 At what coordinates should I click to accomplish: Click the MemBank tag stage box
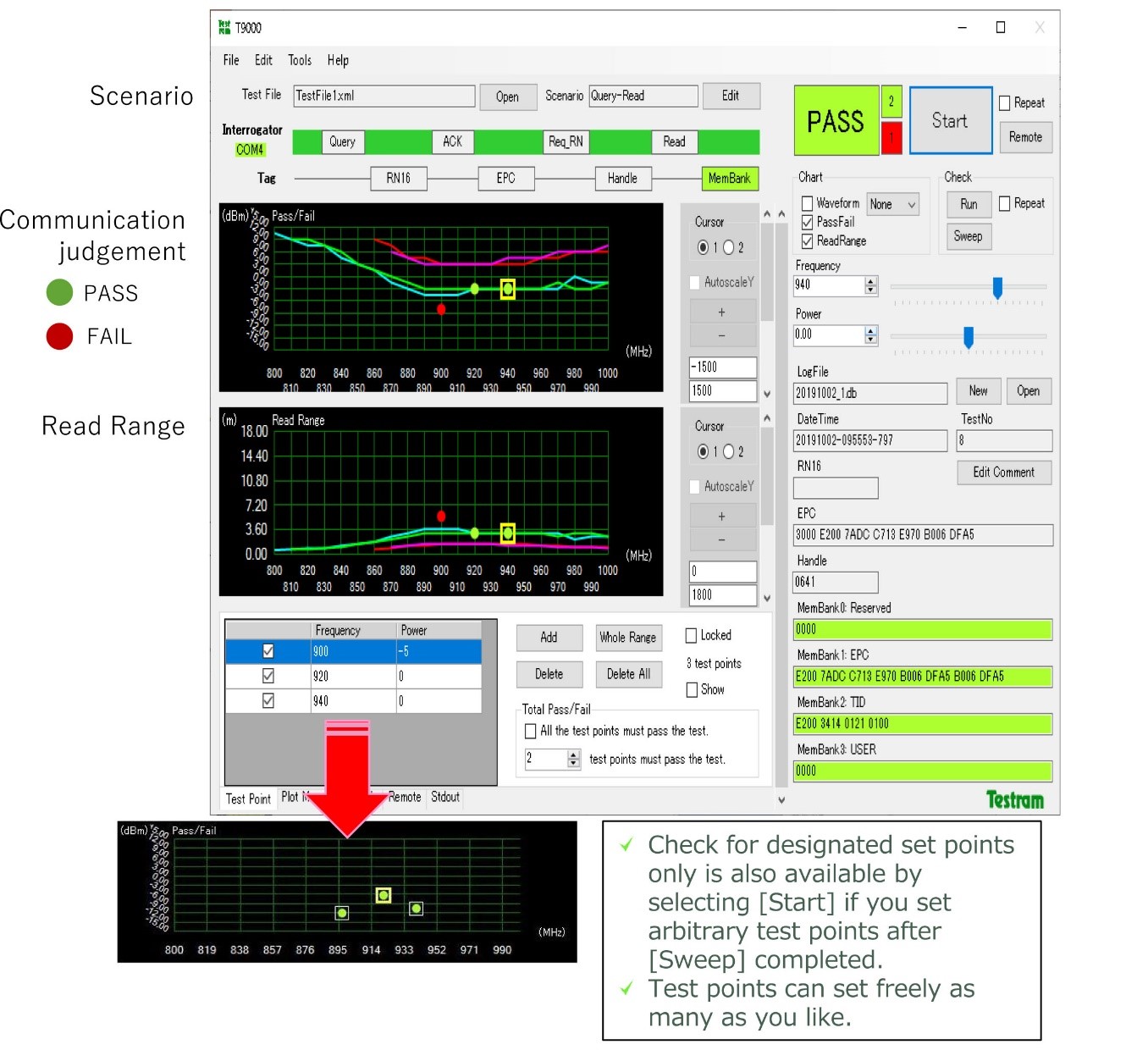tap(729, 179)
